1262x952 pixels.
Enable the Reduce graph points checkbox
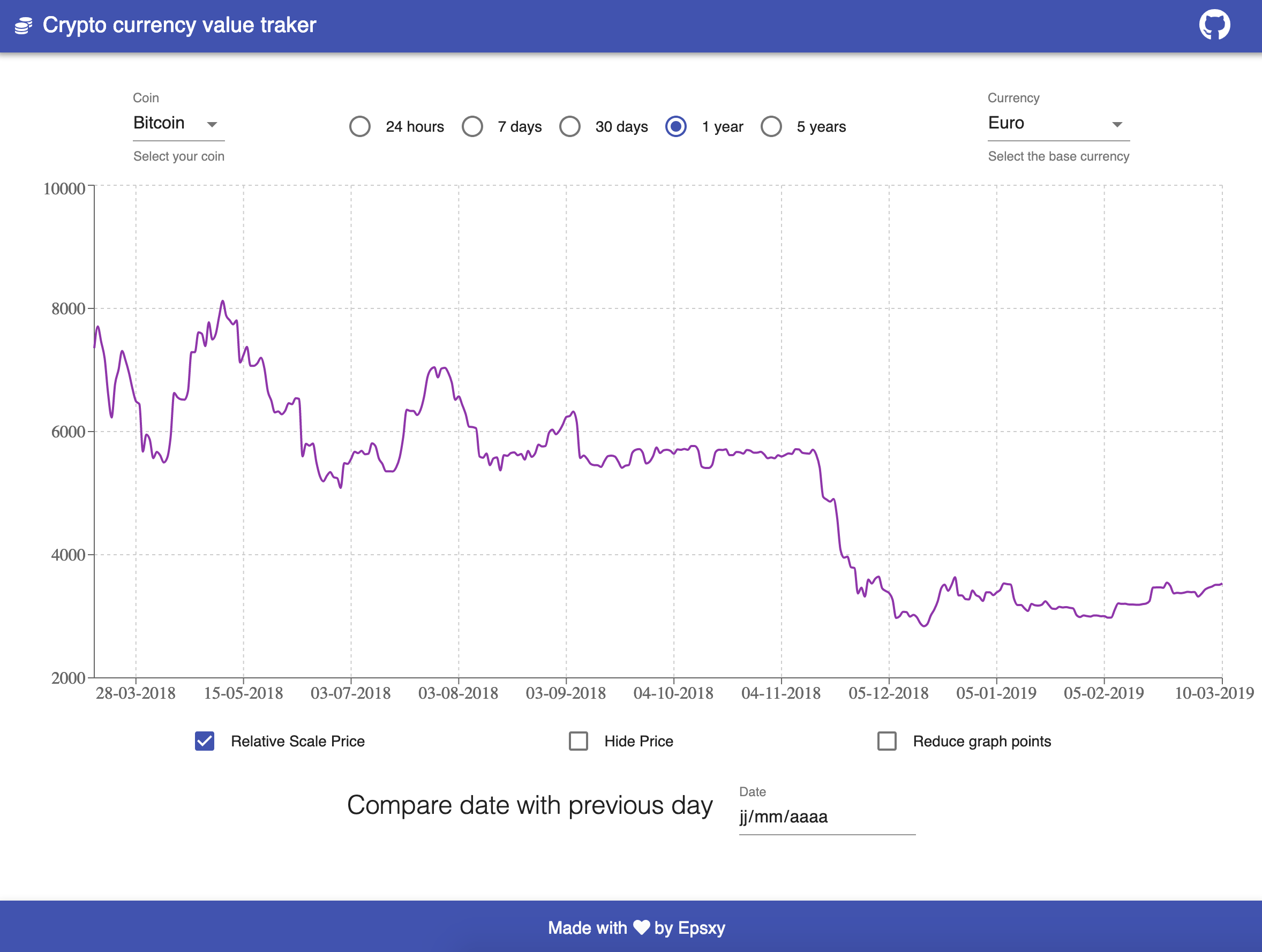887,741
